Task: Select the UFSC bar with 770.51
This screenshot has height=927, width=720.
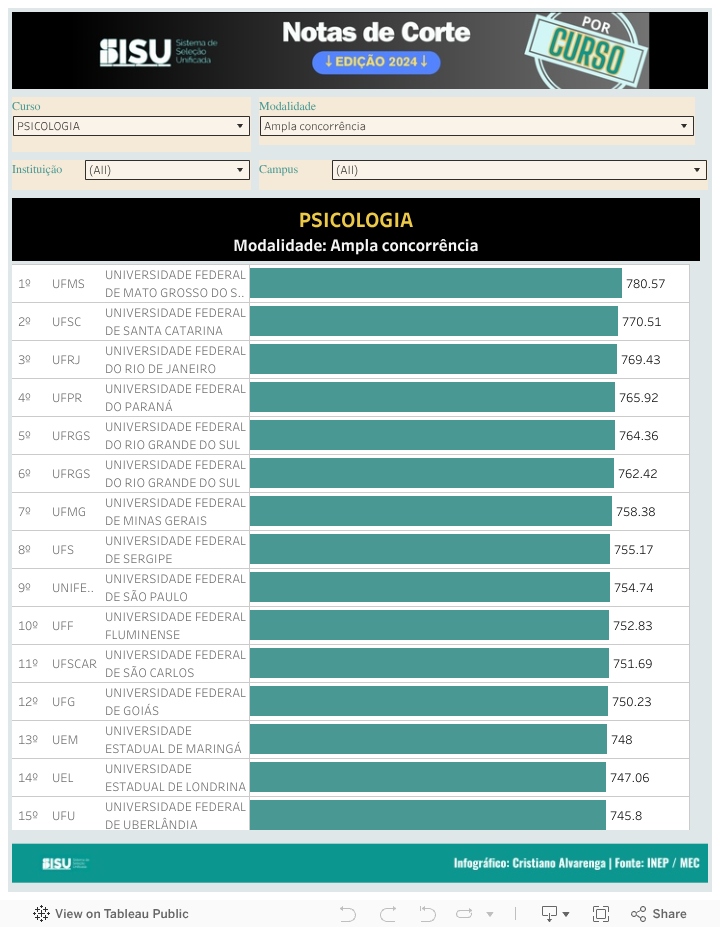Action: tap(433, 321)
